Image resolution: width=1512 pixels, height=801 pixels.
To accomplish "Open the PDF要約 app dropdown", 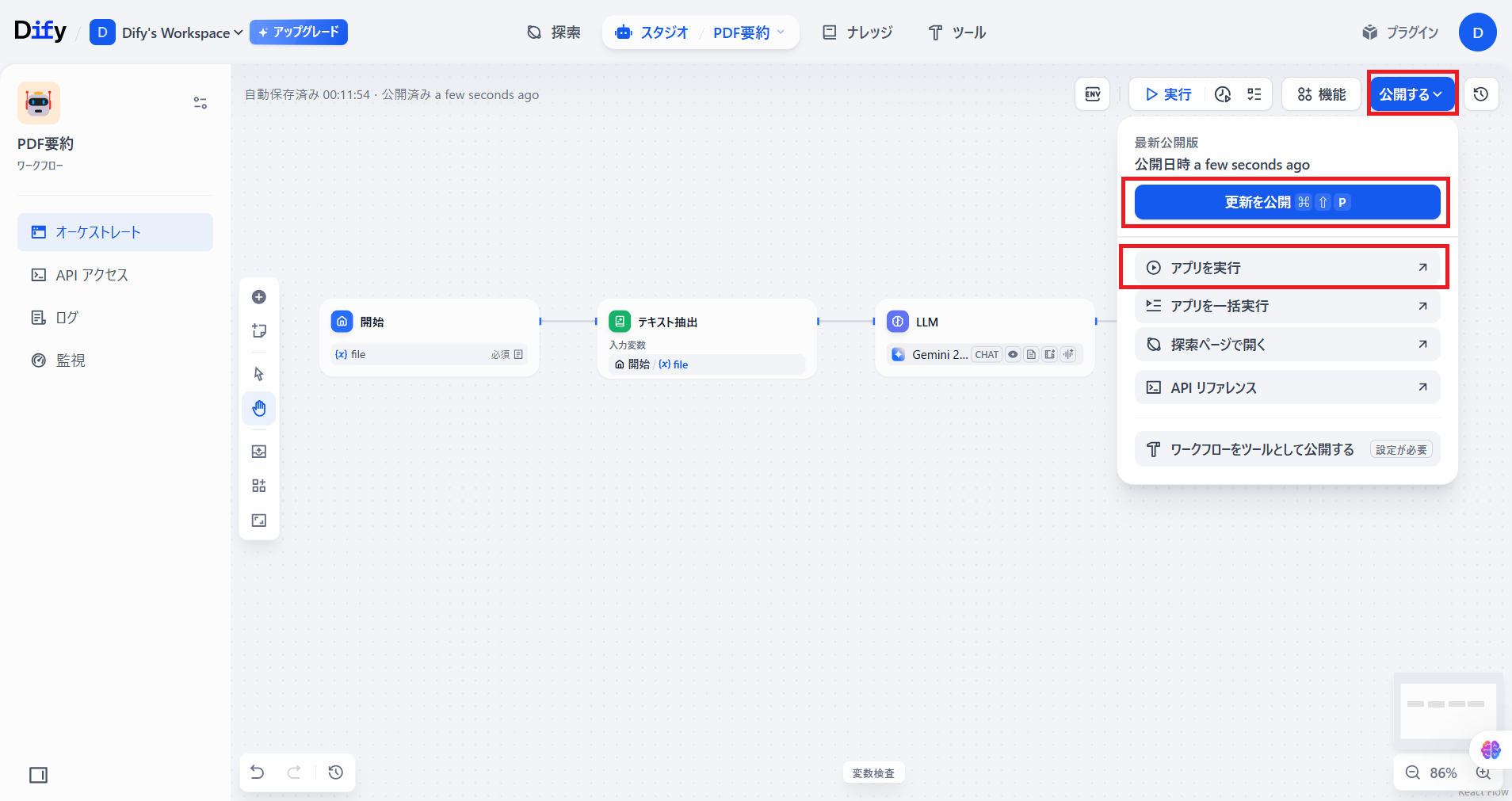I will (748, 32).
